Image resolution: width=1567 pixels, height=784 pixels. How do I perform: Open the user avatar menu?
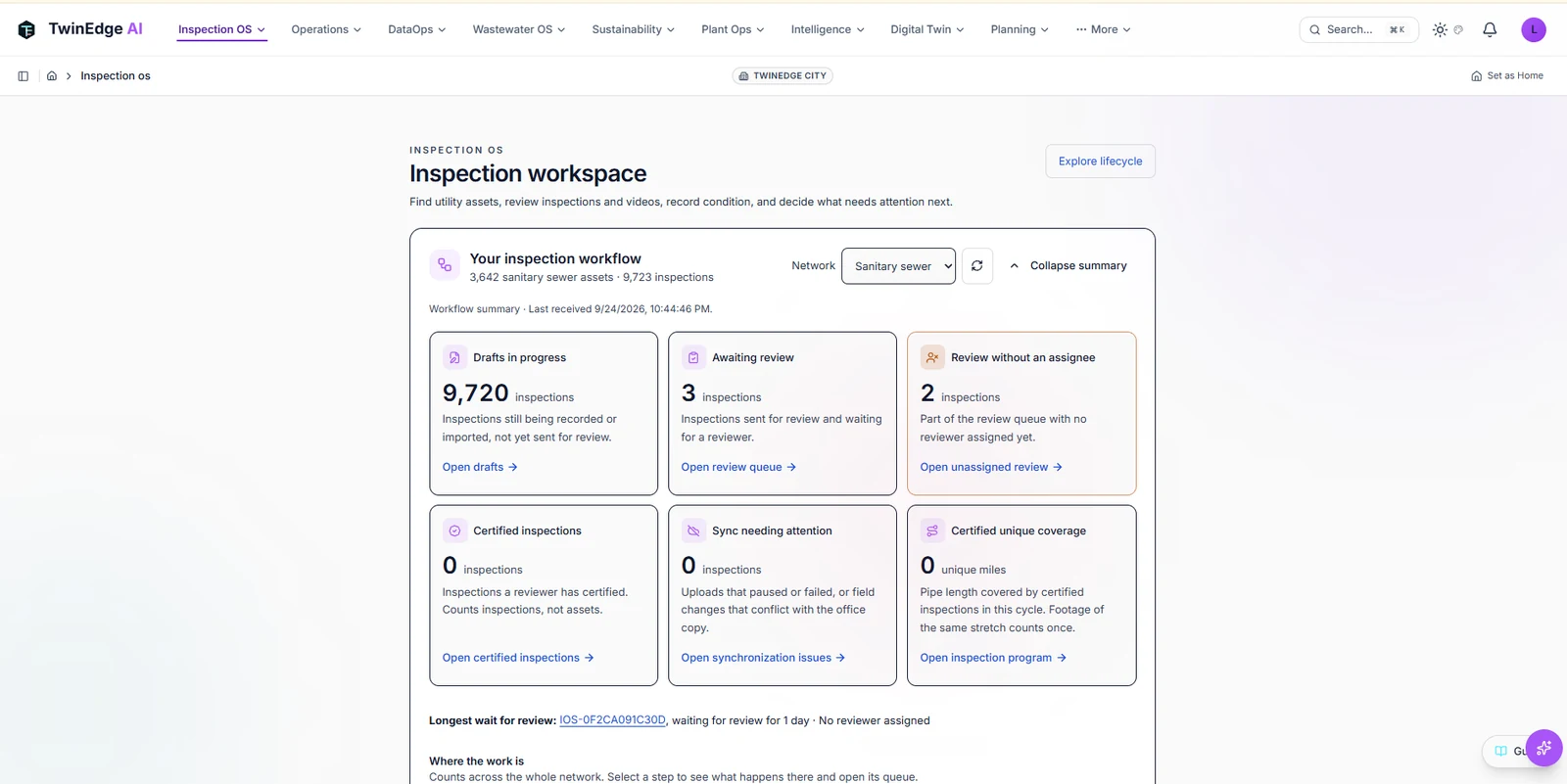coord(1534,30)
